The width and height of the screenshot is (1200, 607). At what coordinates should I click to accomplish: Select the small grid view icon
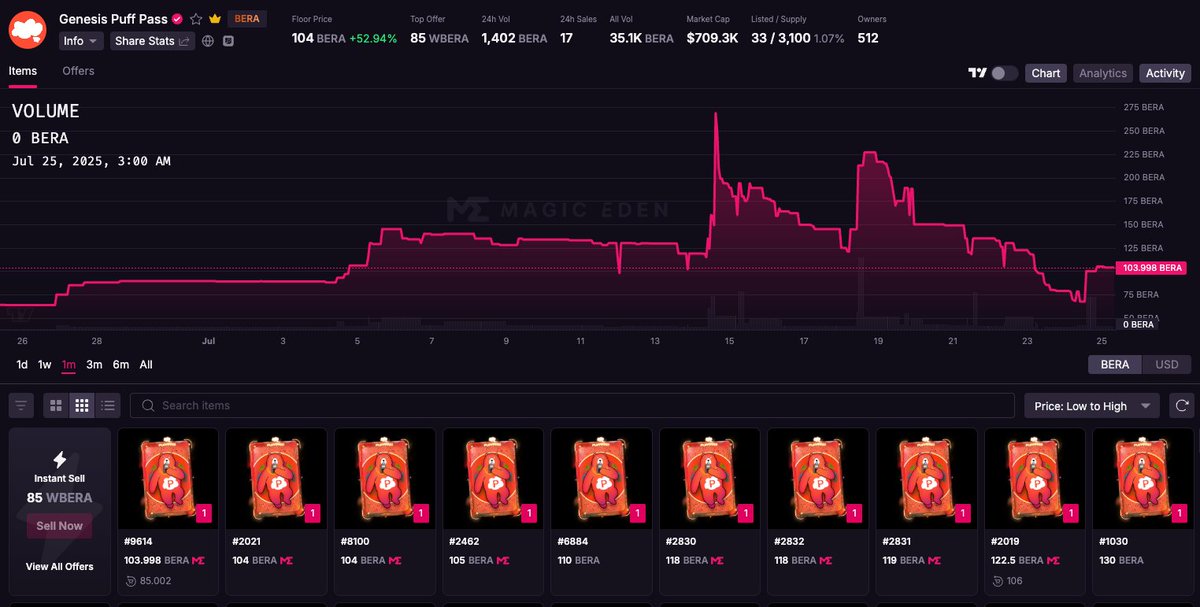click(82, 406)
